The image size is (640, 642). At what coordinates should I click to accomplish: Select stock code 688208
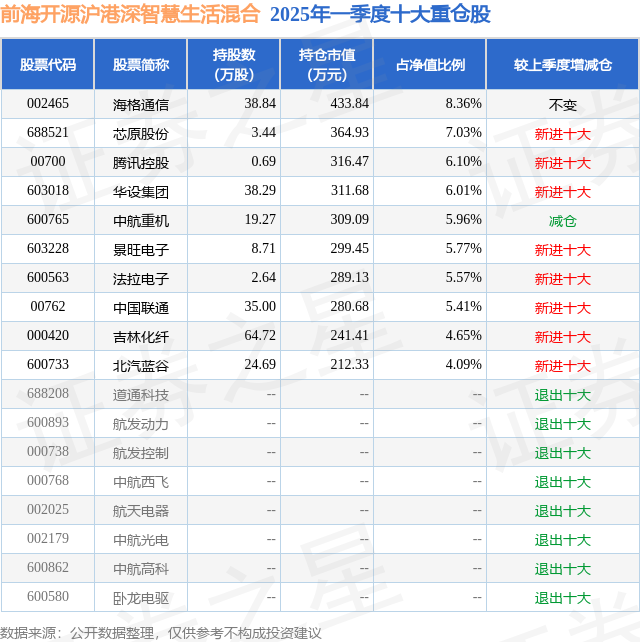click(x=48, y=394)
